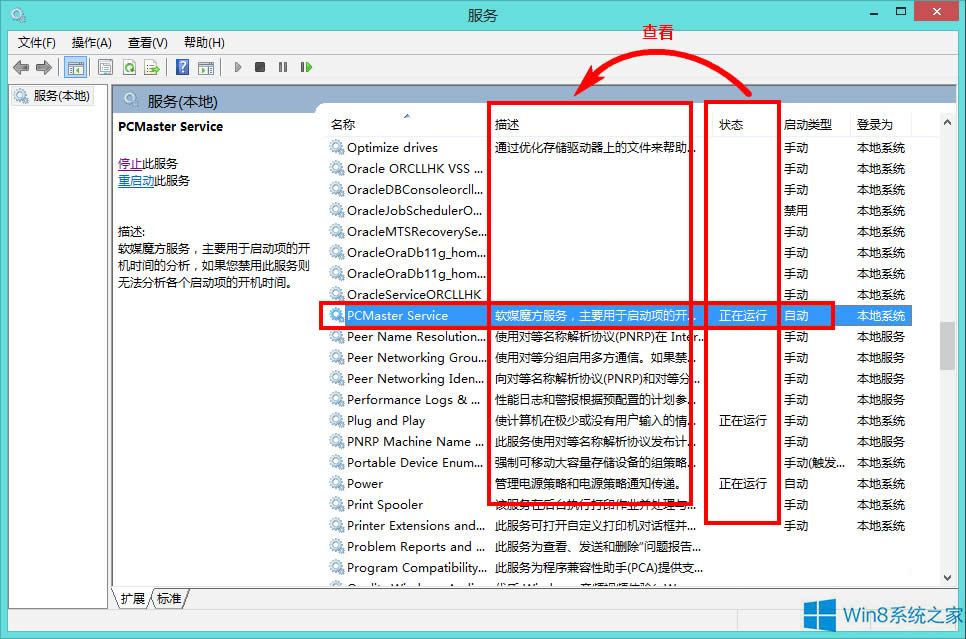The width and height of the screenshot is (966, 639).
Task: Click the Start service play icon
Action: click(x=238, y=67)
